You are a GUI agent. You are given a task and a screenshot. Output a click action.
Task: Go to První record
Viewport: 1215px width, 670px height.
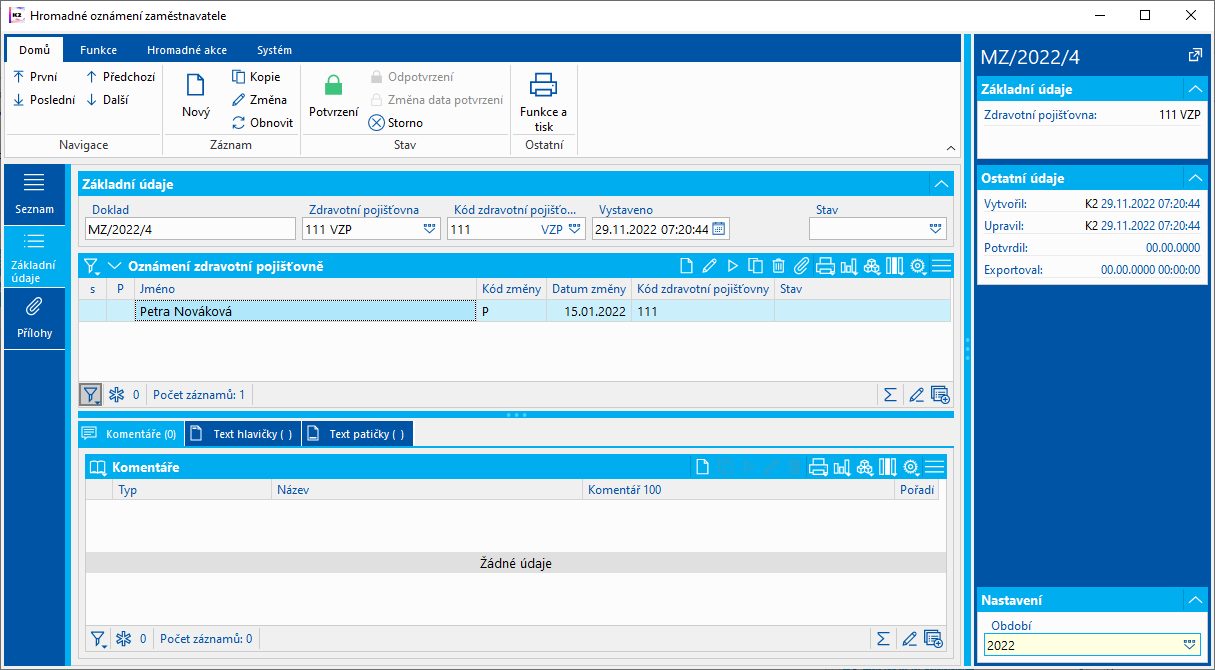click(x=35, y=77)
